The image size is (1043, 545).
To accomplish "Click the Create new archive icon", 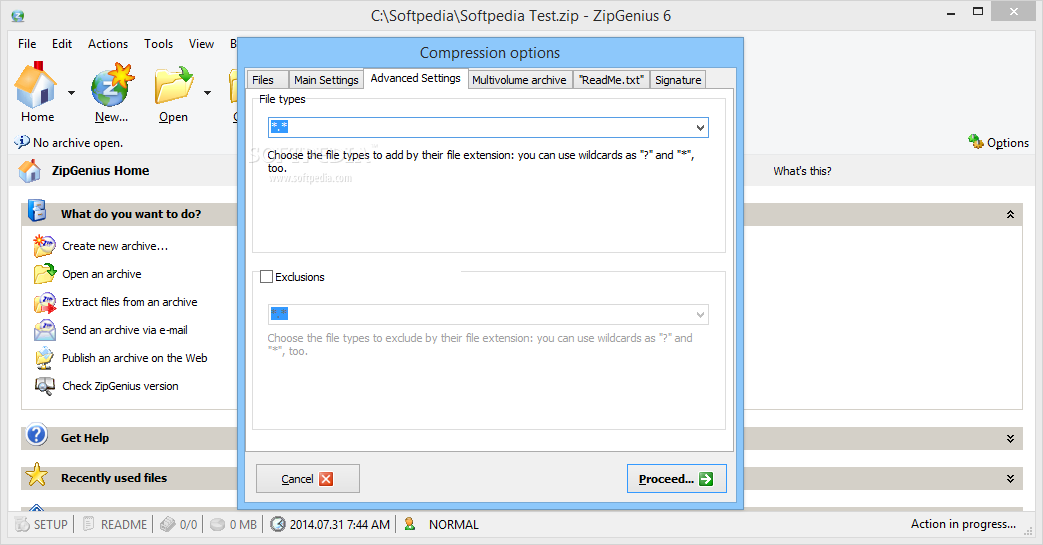I will tap(45, 246).
